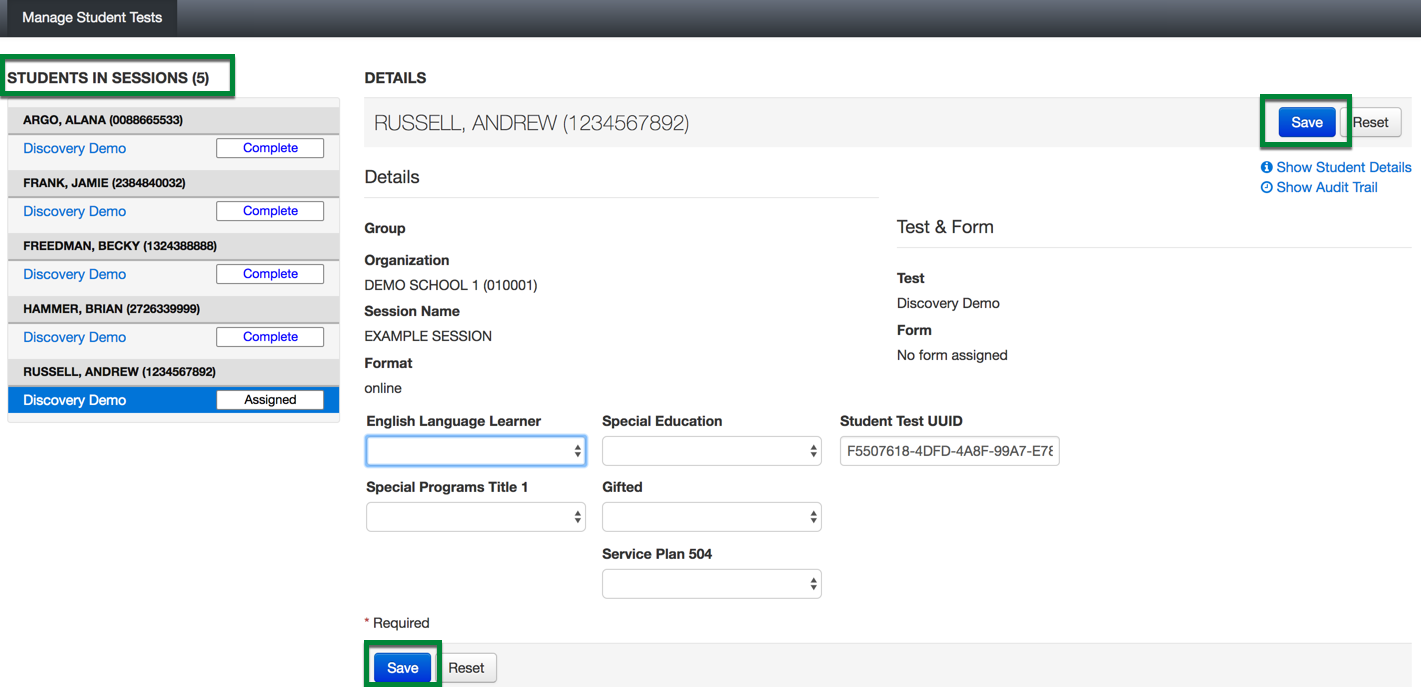Open the English Language Learner dropdown

(475, 451)
